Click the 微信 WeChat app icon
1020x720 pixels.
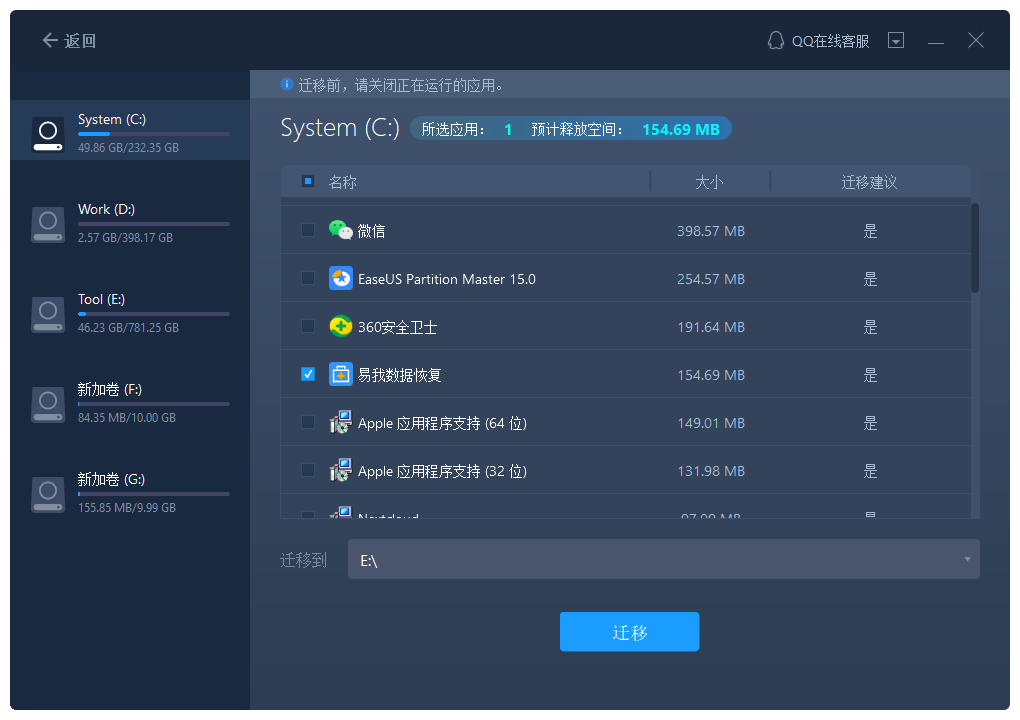point(341,230)
